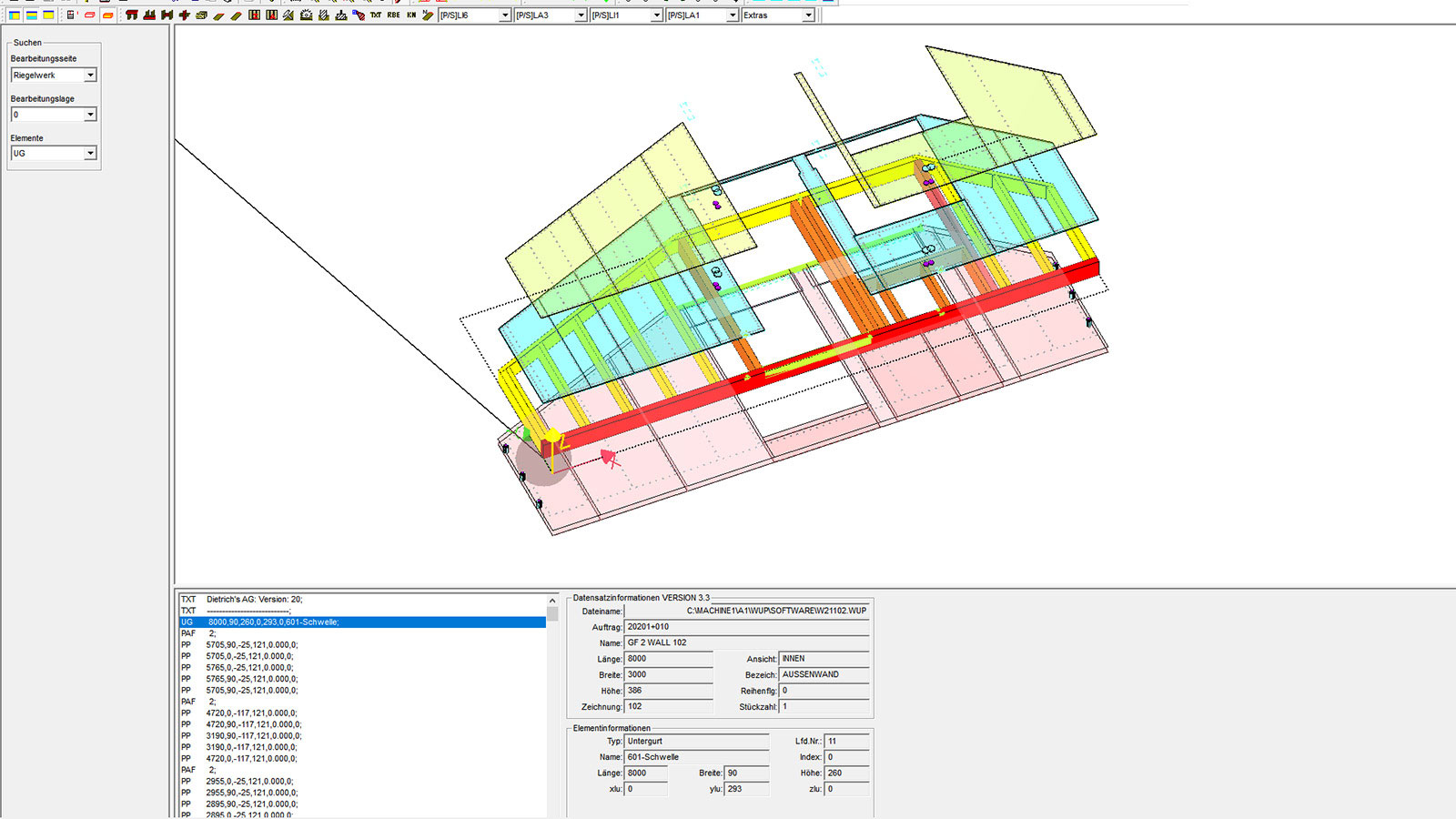Click the Lfd.Nr. field showing 11
1456x819 pixels.
tap(846, 742)
